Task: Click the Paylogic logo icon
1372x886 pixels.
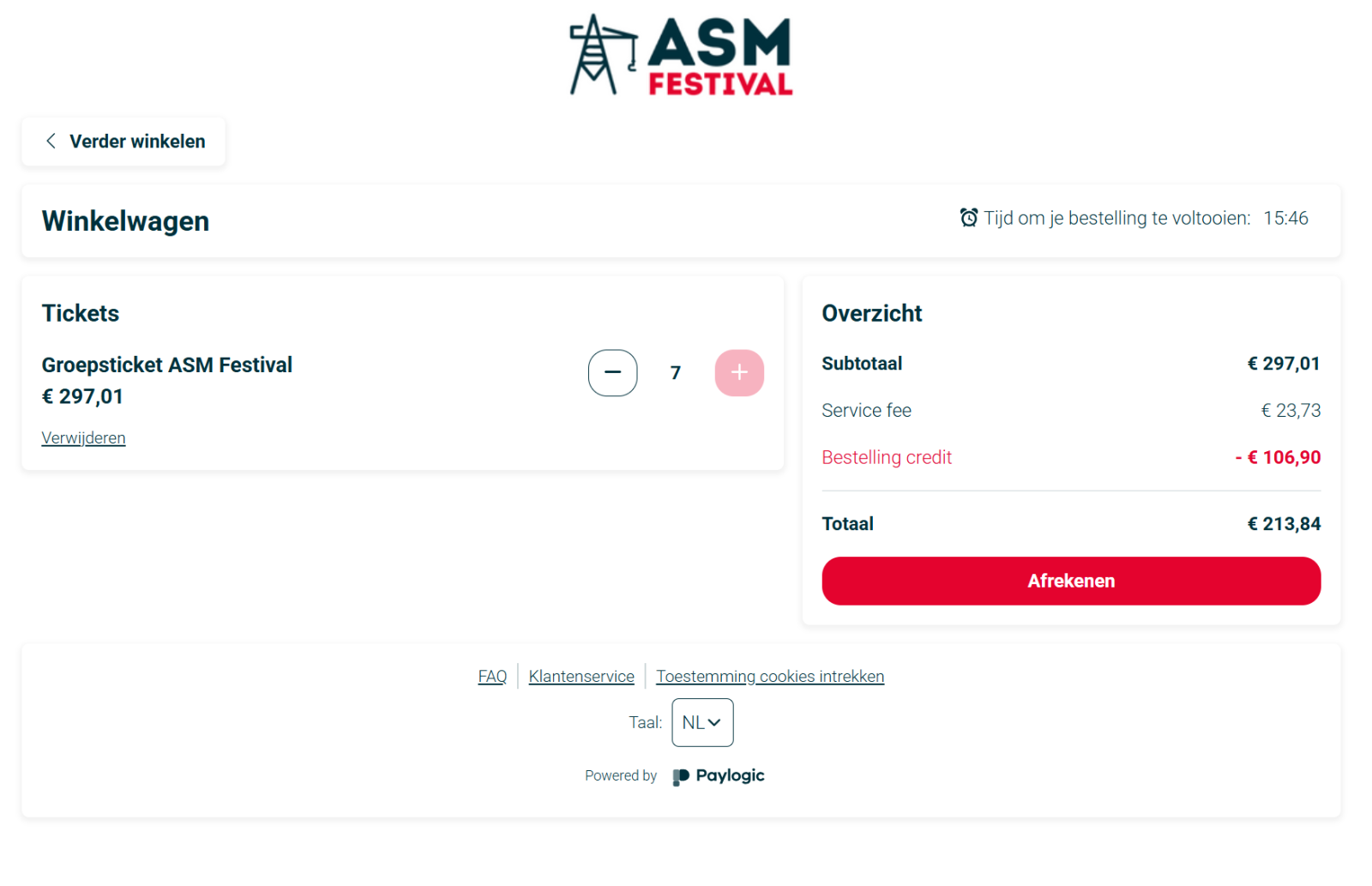Action: pyautogui.click(x=681, y=776)
